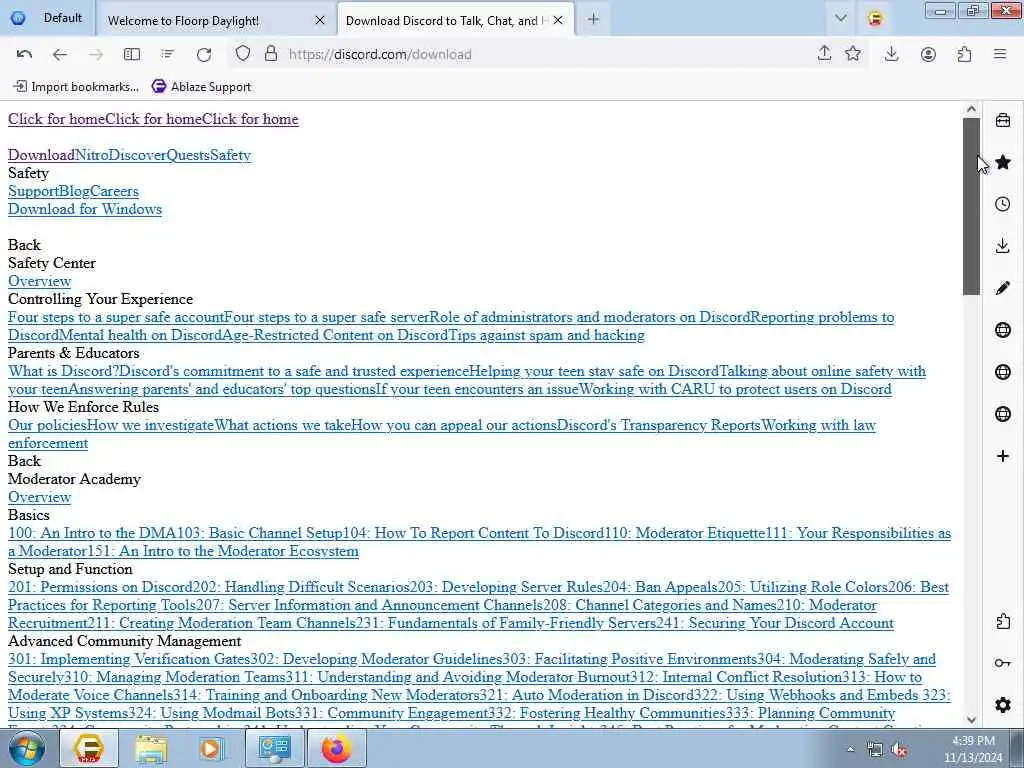The width and height of the screenshot is (1024, 768).
Task: Open the Firefox icon in the taskbar
Action: click(336, 748)
